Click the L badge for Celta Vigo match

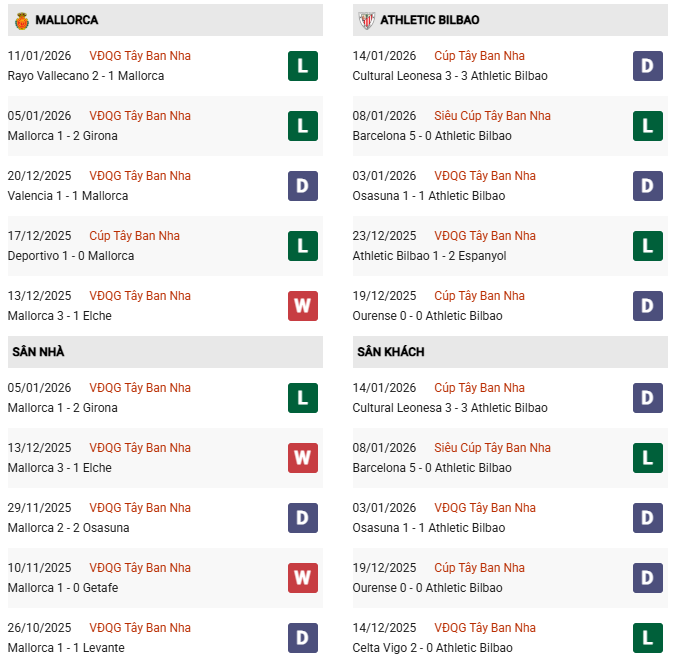click(648, 638)
